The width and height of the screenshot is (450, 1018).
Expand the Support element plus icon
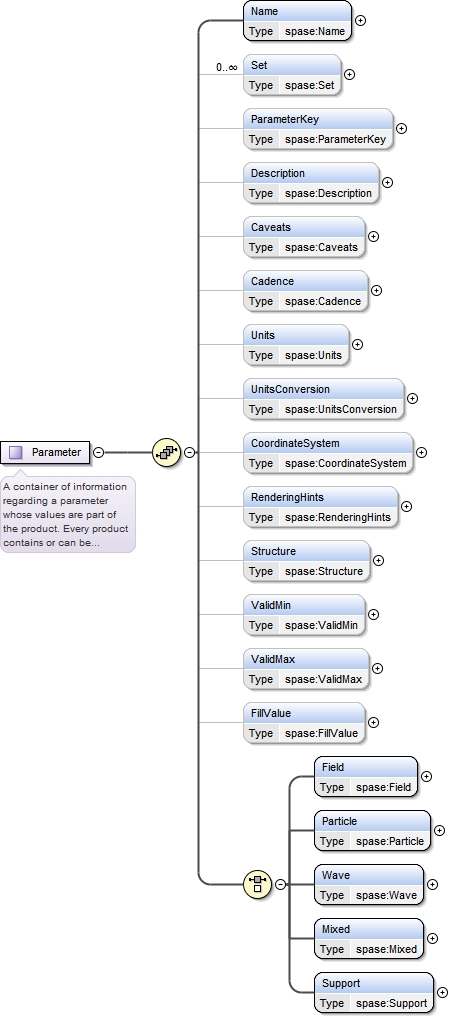[x=442, y=992]
